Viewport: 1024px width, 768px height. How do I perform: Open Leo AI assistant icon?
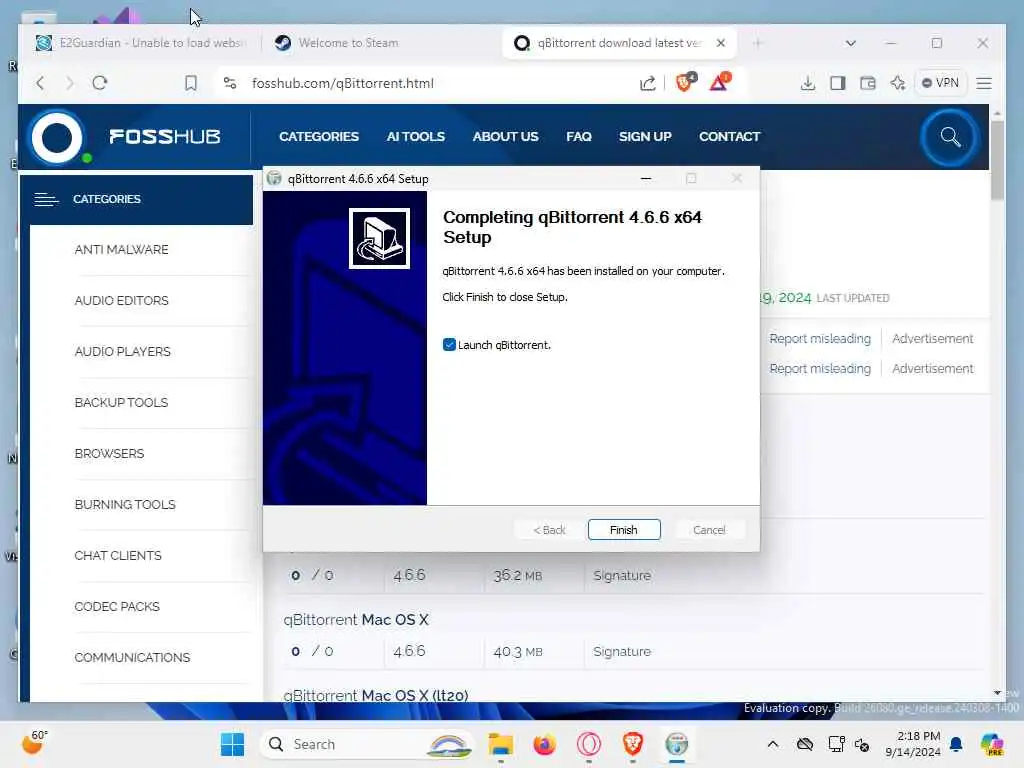(x=898, y=83)
